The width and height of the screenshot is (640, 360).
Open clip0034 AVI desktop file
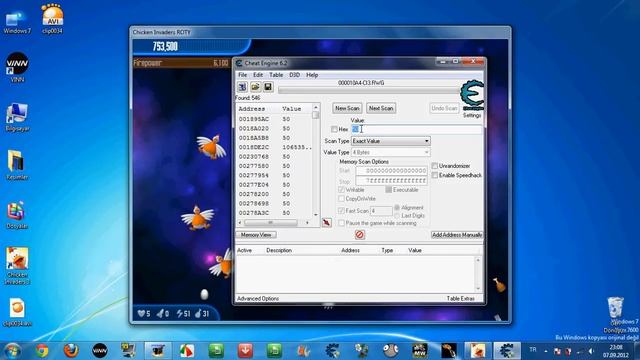[52, 19]
